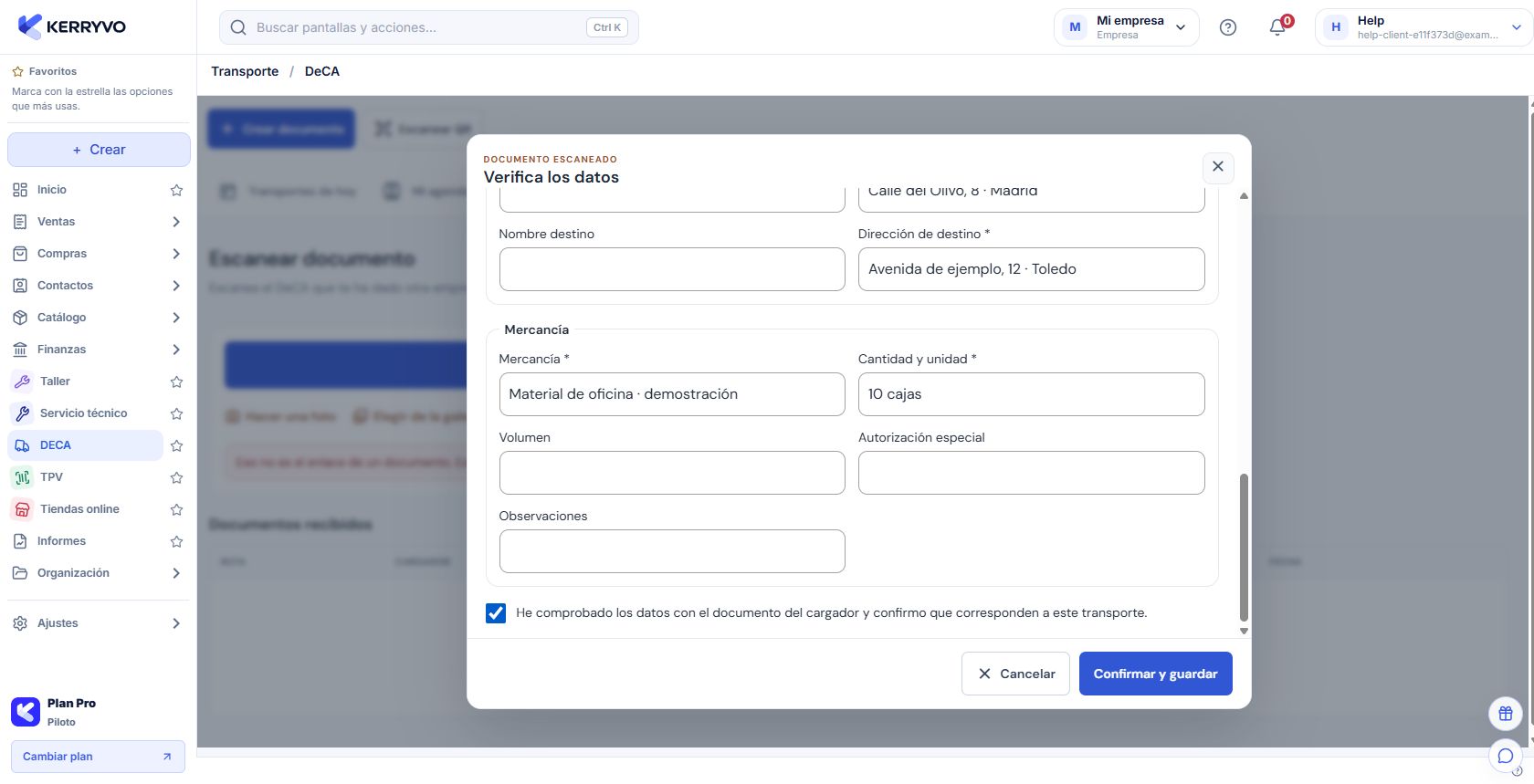Click the Nombre destino field
1534x784 pixels.
[x=672, y=269]
